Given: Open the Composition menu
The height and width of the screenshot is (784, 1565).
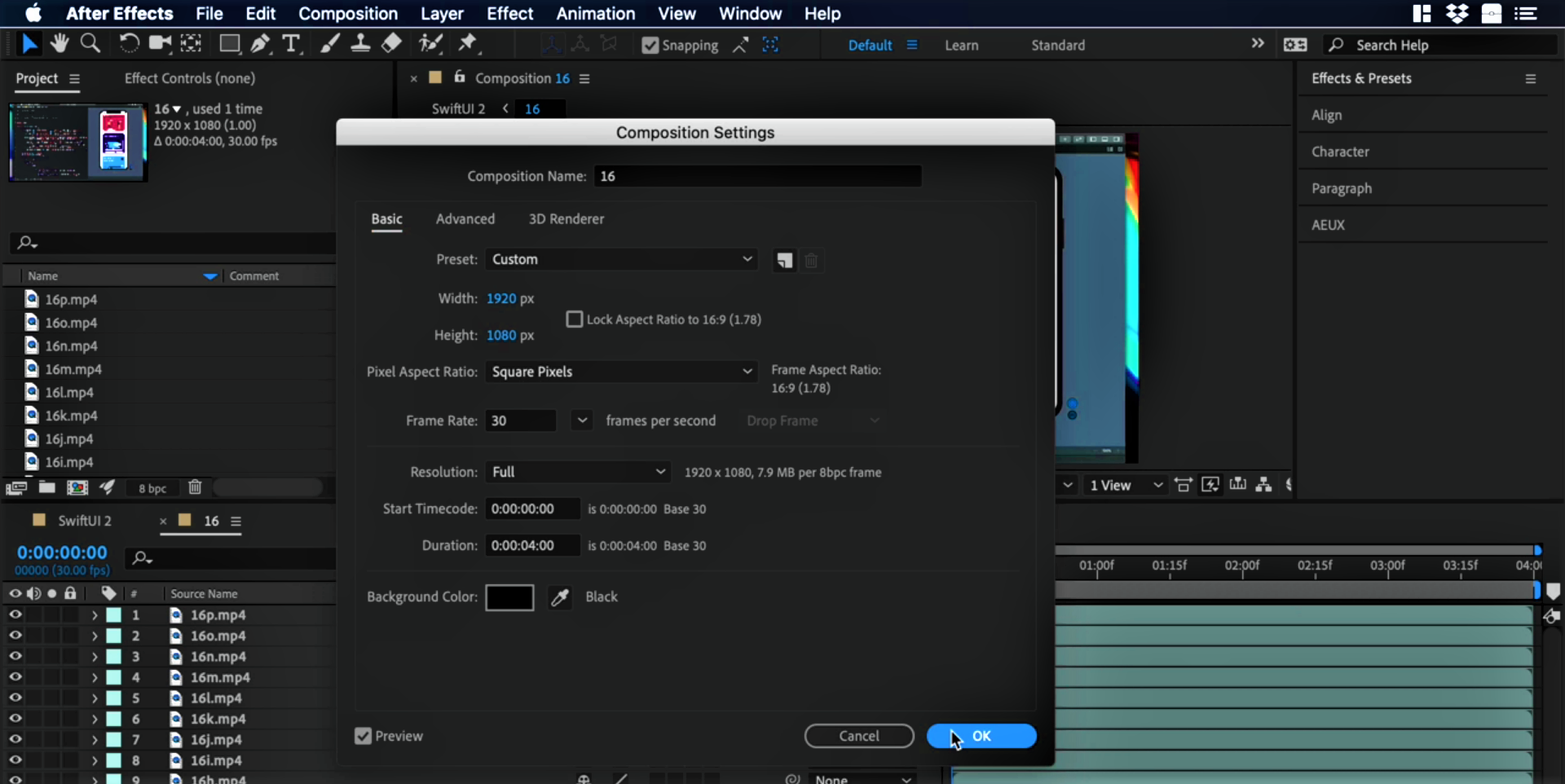Looking at the screenshot, I should pos(348,13).
